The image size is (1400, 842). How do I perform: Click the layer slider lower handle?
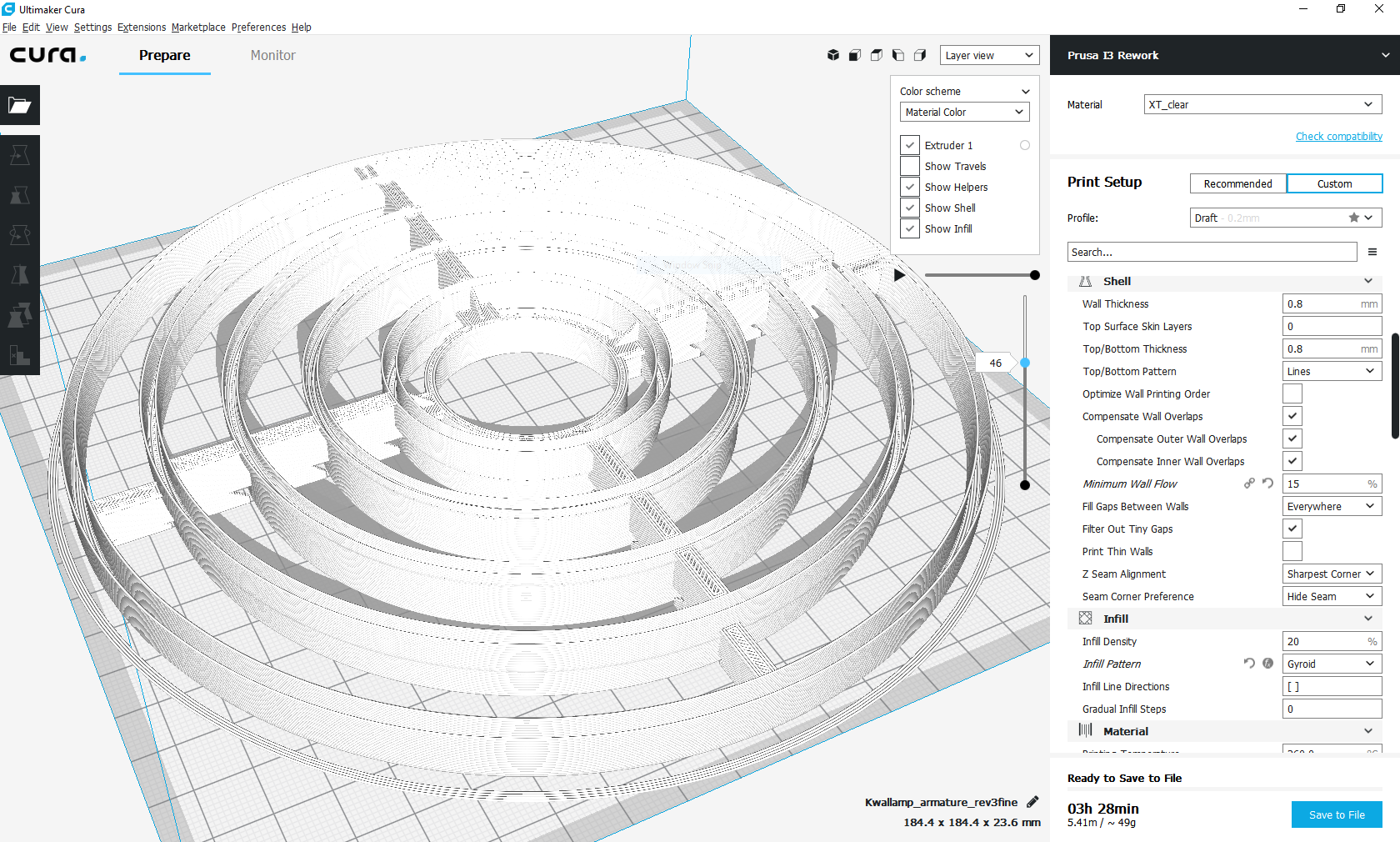point(1025,485)
